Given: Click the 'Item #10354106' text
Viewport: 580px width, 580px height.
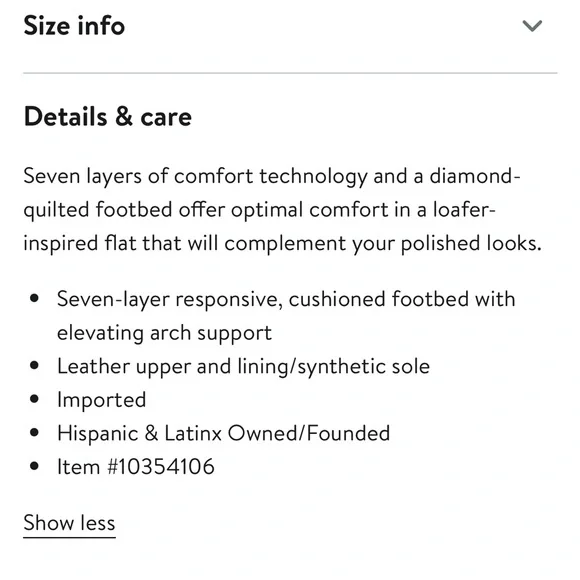Looking at the screenshot, I should click(x=136, y=466).
